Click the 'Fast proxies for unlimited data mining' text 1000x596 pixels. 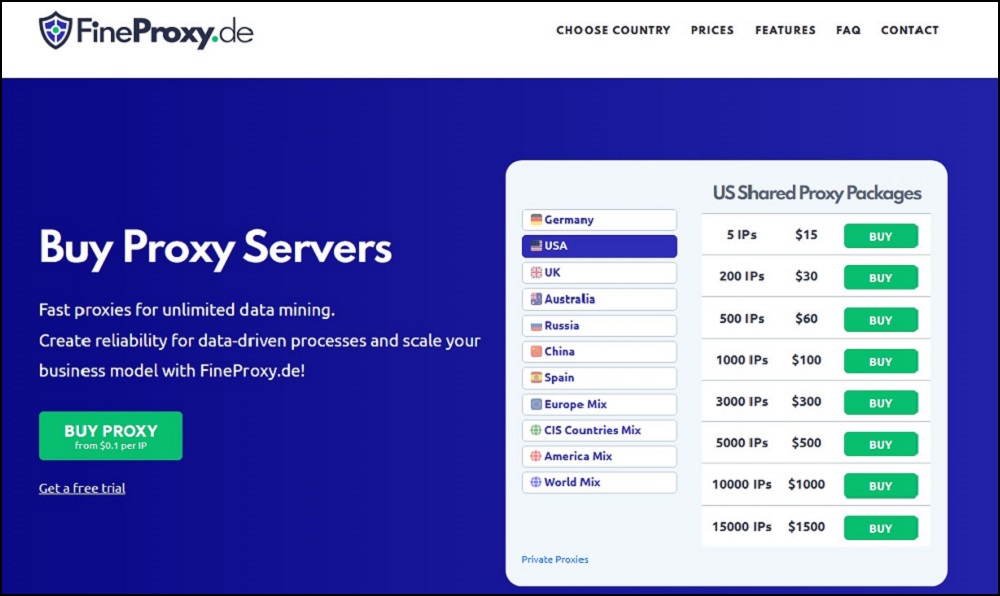pos(187,310)
